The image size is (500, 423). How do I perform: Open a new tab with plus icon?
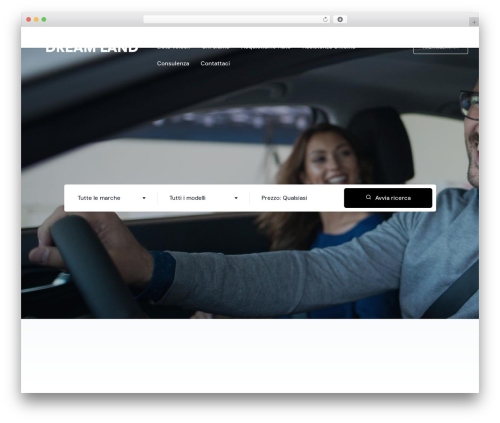click(474, 22)
